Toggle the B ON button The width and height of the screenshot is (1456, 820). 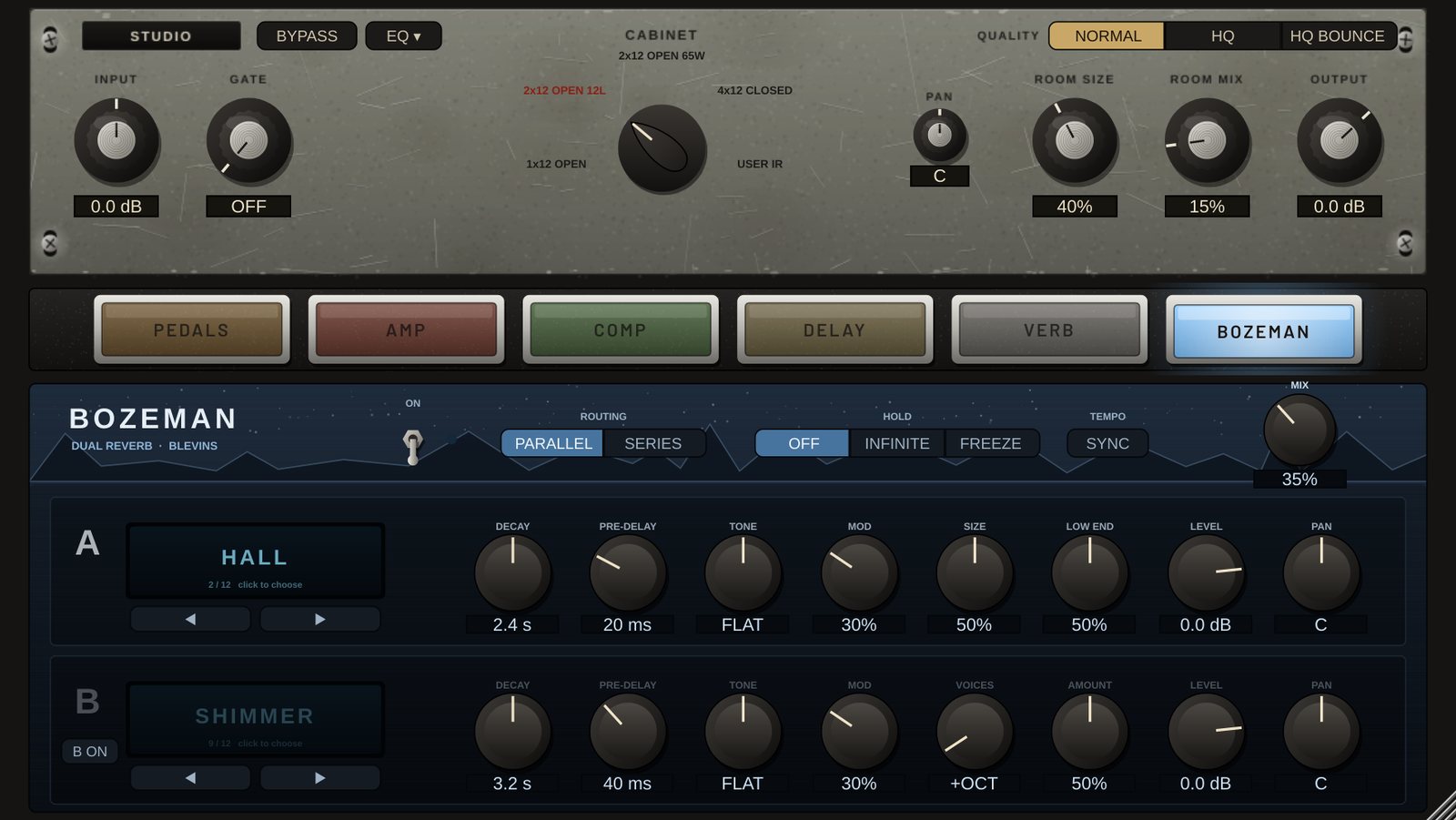pos(90,752)
